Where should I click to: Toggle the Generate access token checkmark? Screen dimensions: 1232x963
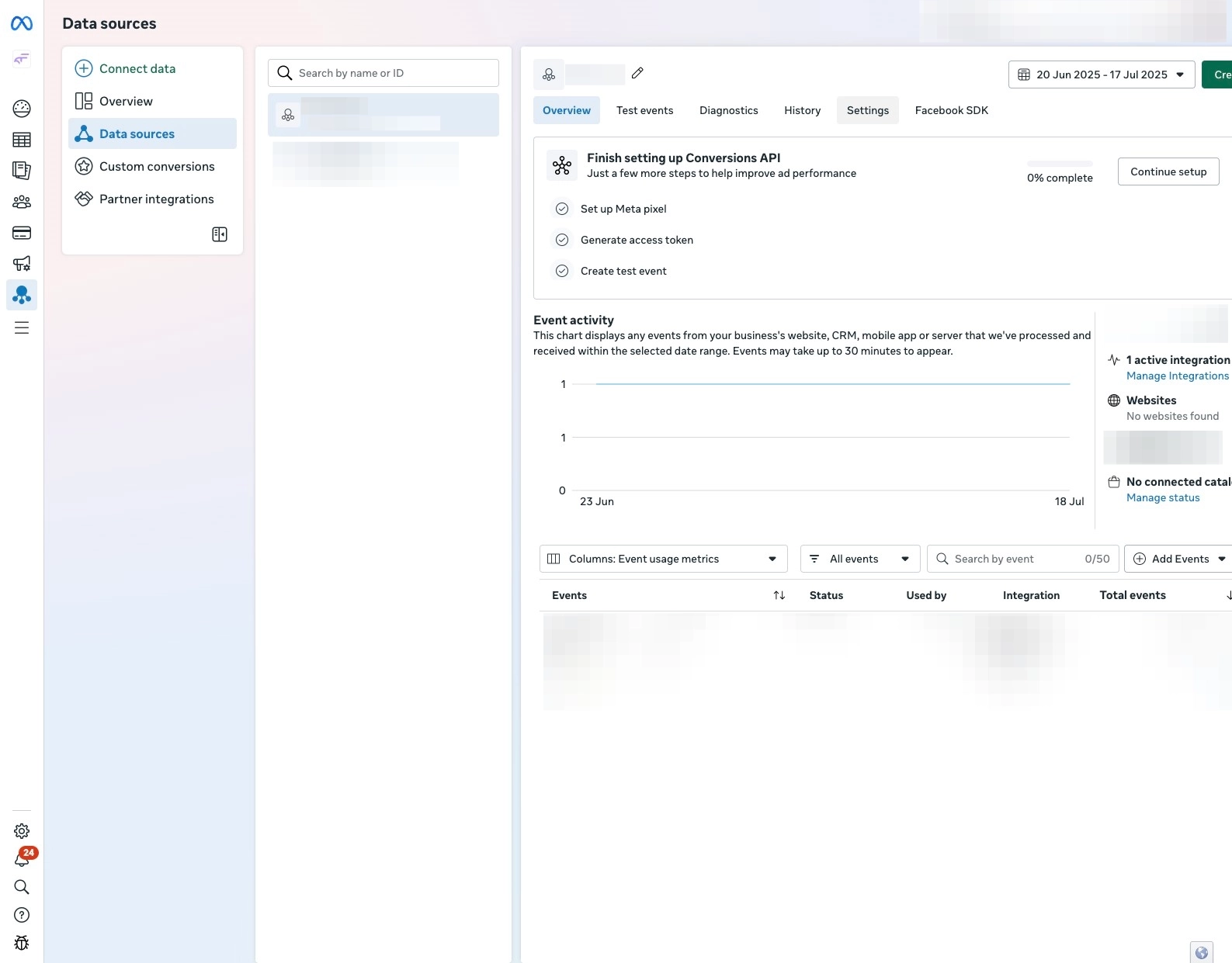pos(562,240)
